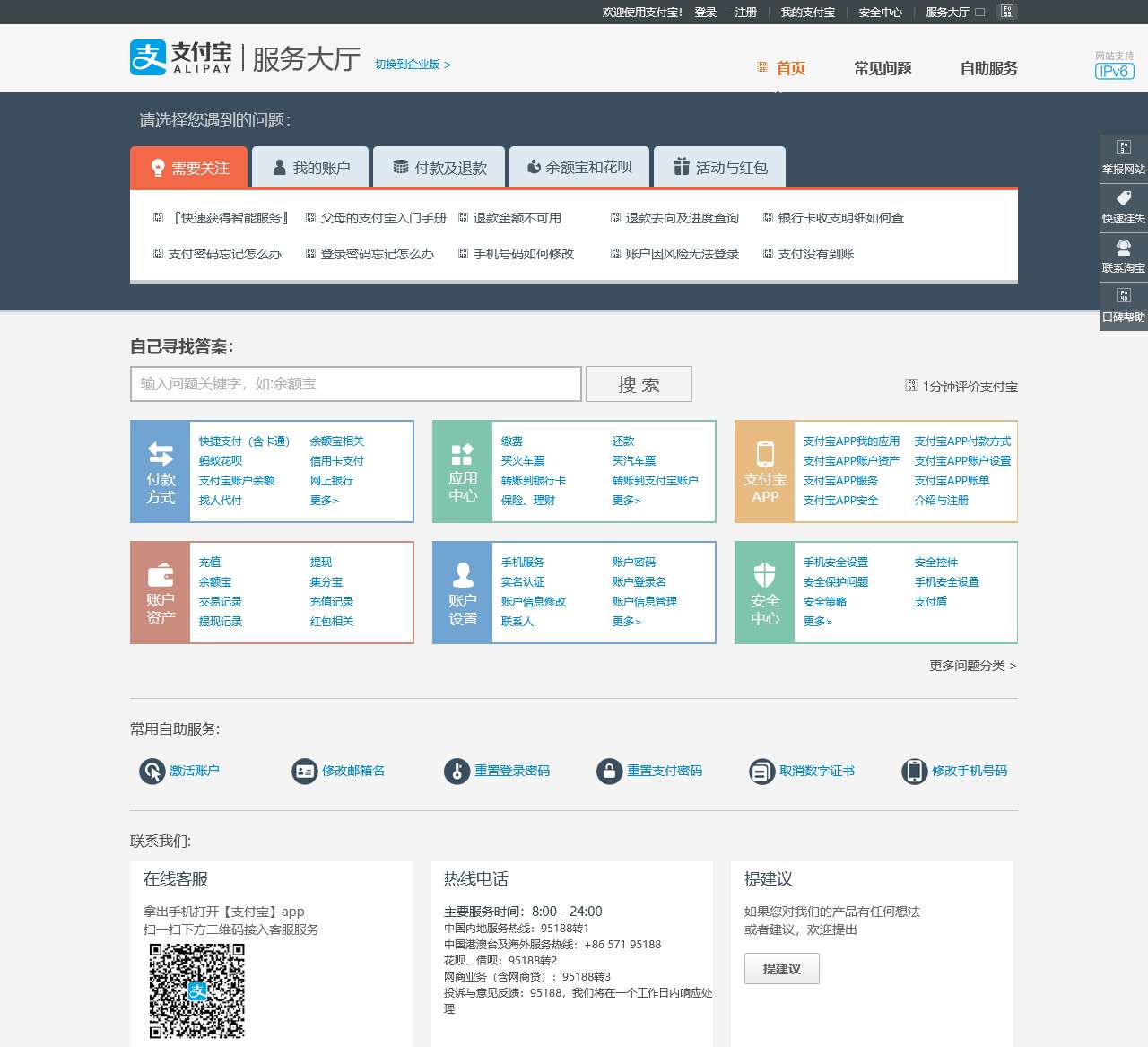Screen dimensions: 1148x1047
Task: Expand 更多> in the 账户设置 card
Action: click(x=627, y=622)
